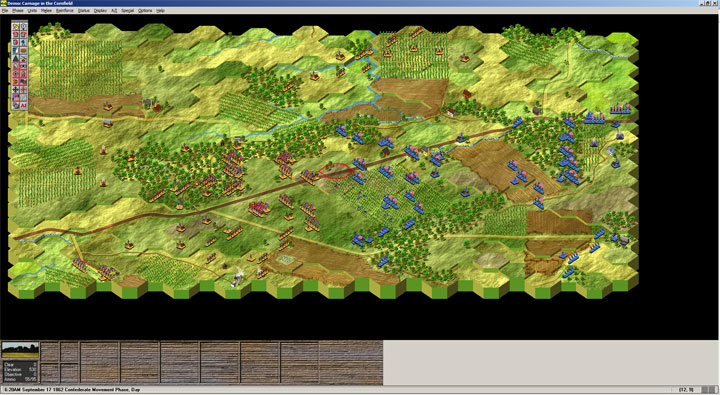
Task: Open the Help menu
Action: tap(160, 10)
